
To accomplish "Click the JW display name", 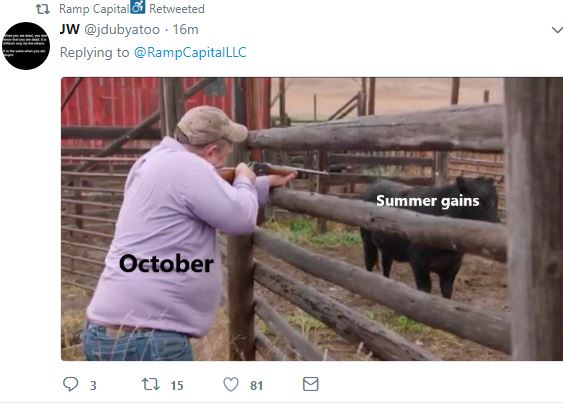I will coord(70,29).
